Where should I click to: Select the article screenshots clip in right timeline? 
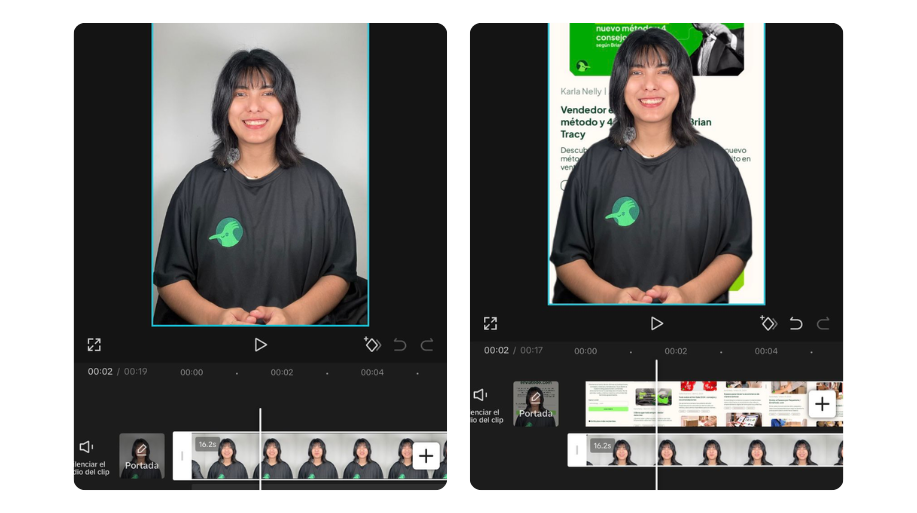700,404
